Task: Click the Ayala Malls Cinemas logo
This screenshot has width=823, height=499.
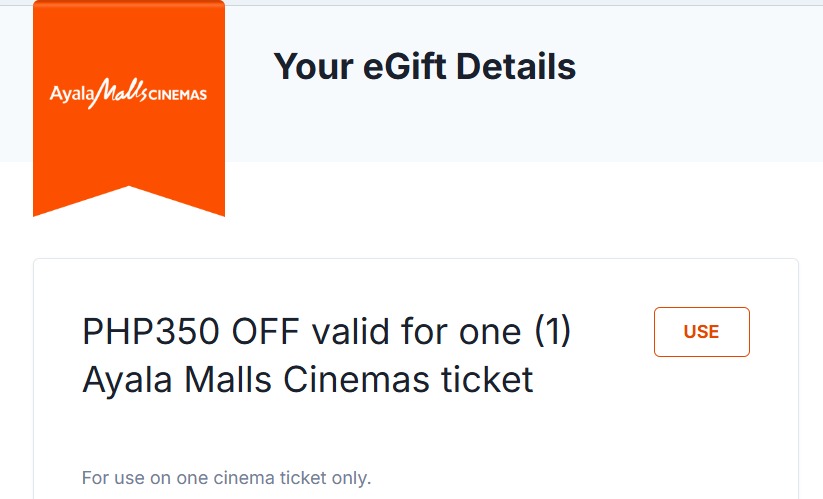Action: click(128, 95)
